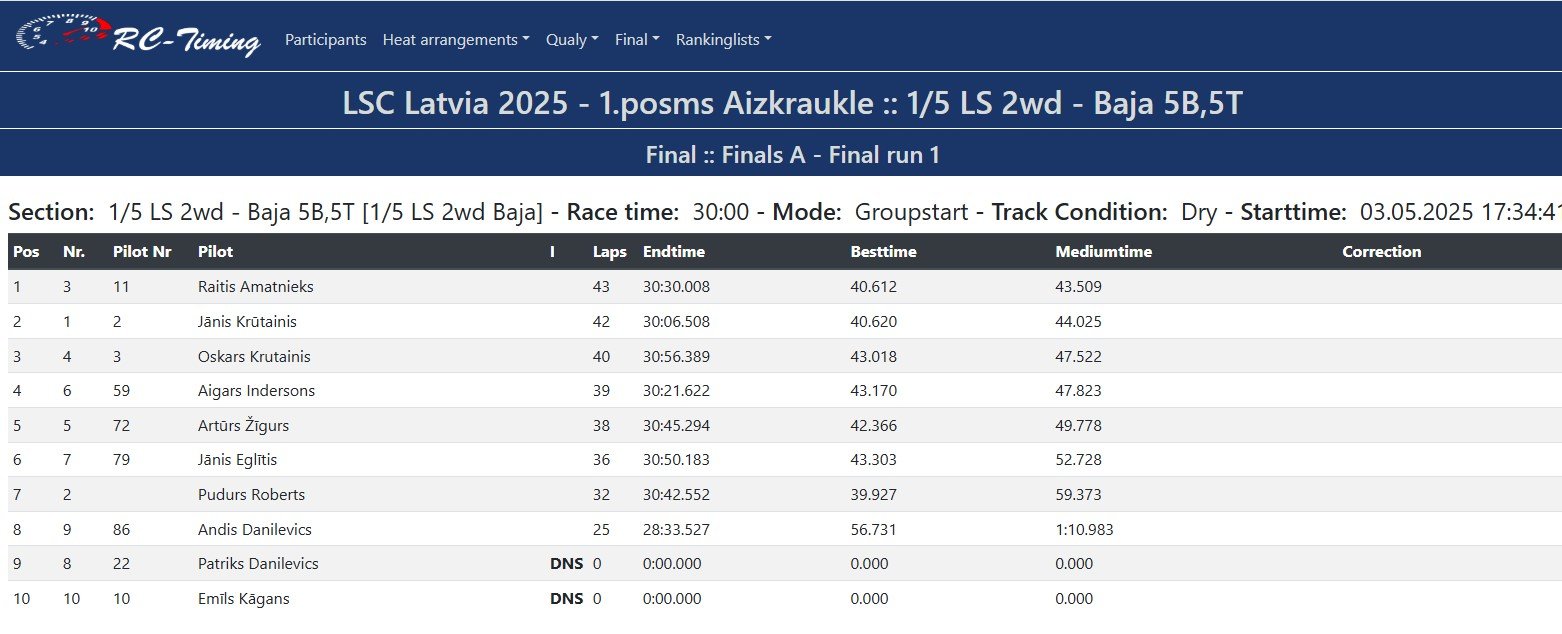Select pilot Pudurs Roberts

(x=252, y=495)
